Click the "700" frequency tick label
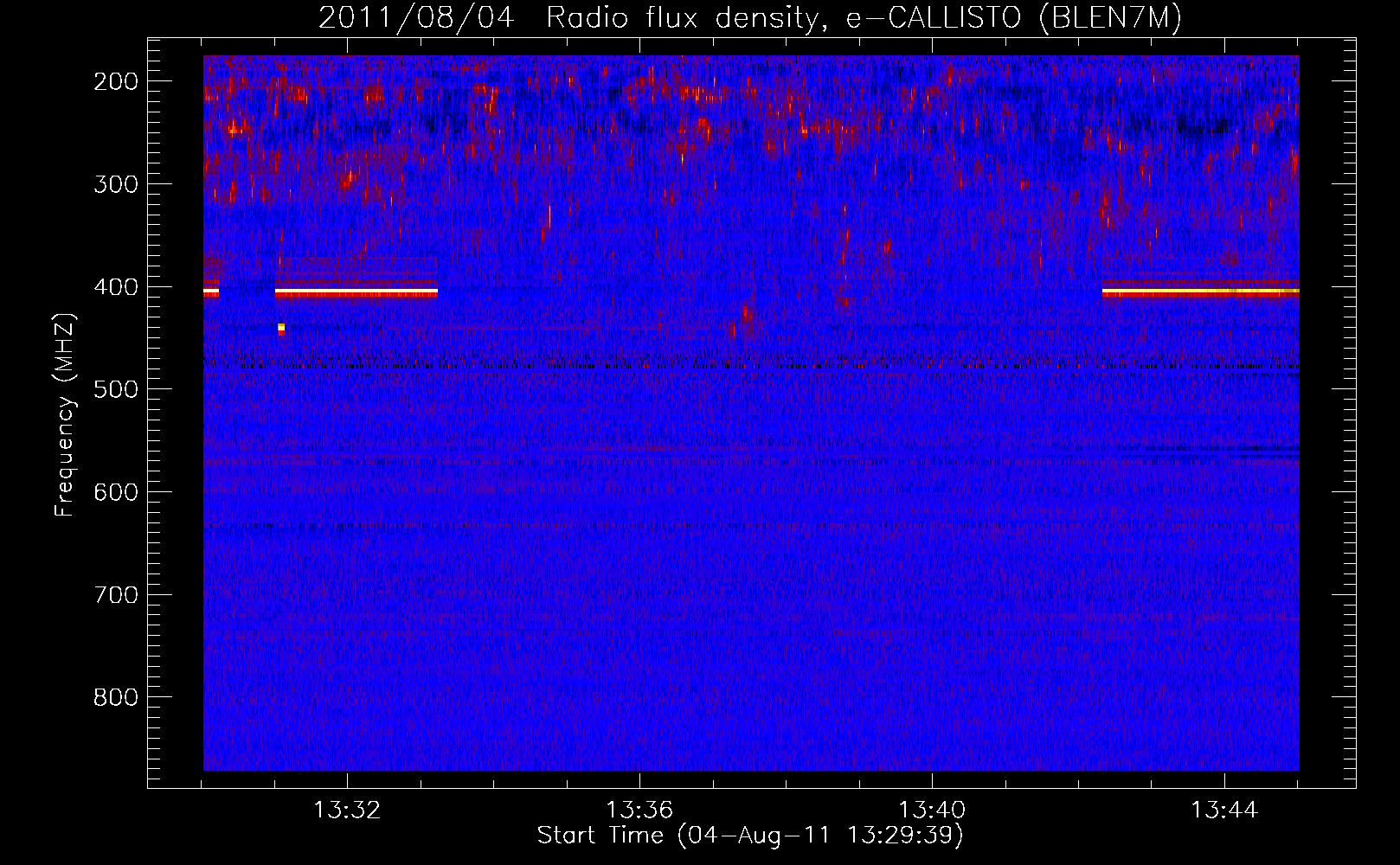 116,595
